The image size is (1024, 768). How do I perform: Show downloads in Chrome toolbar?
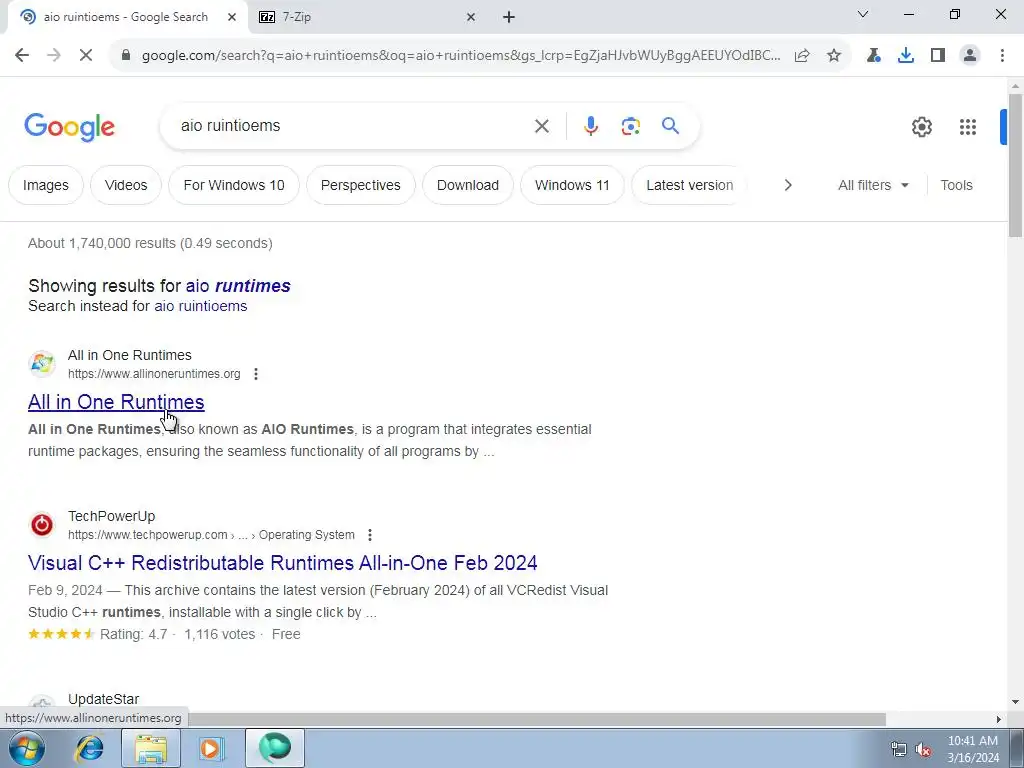tap(906, 56)
